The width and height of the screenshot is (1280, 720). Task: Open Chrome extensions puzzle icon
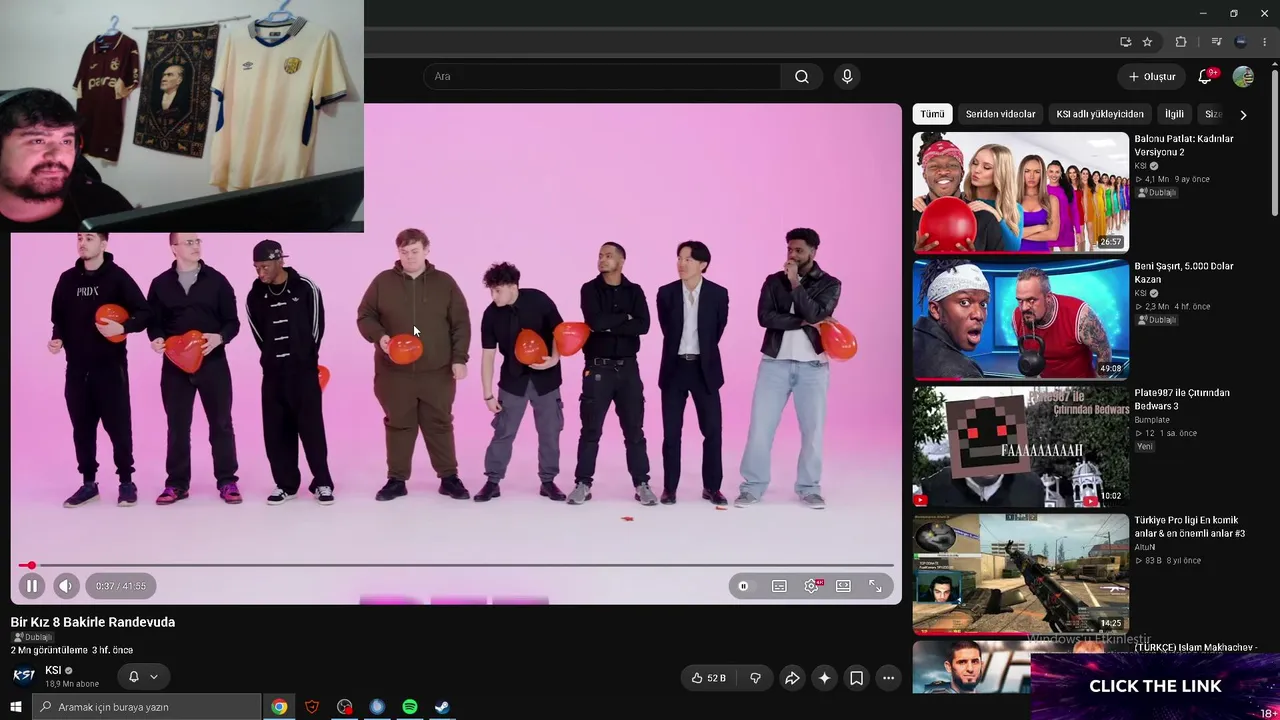point(1181,42)
